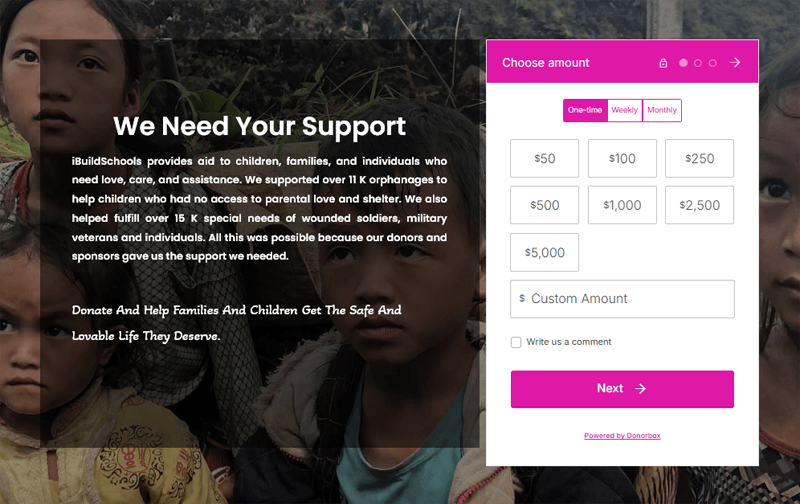Pick the $500 donation amount
800x504 pixels.
click(x=544, y=205)
